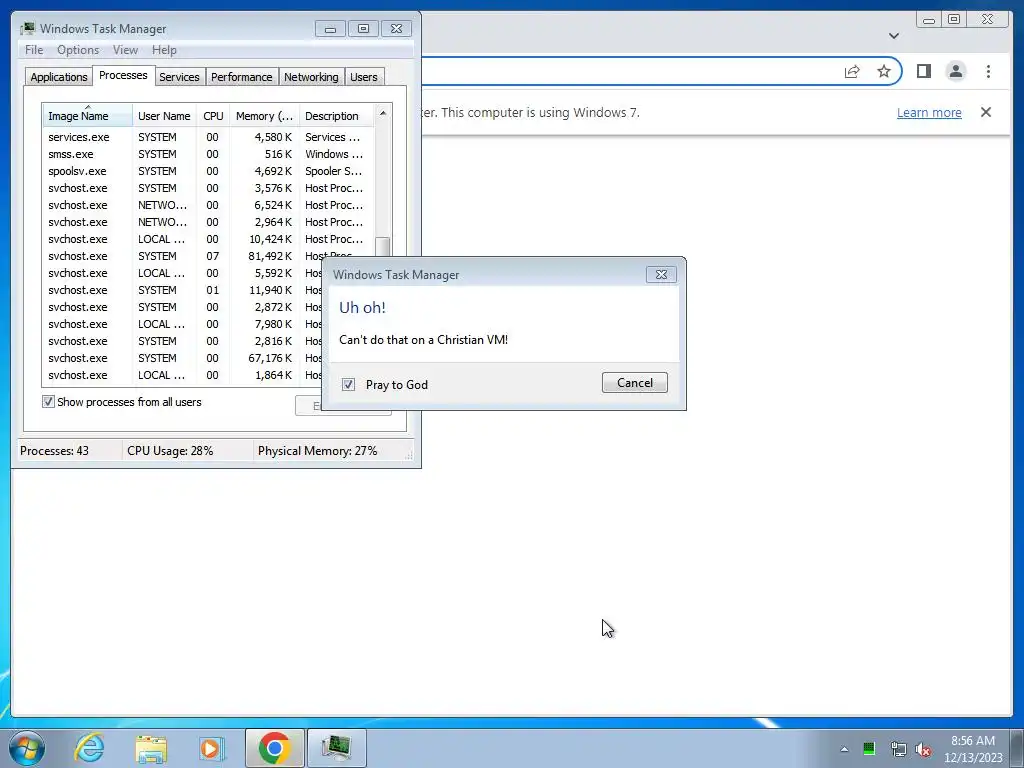Select svchost.exe using 81,492 K memory
Screen dimensions: 1024x768
tap(208, 256)
